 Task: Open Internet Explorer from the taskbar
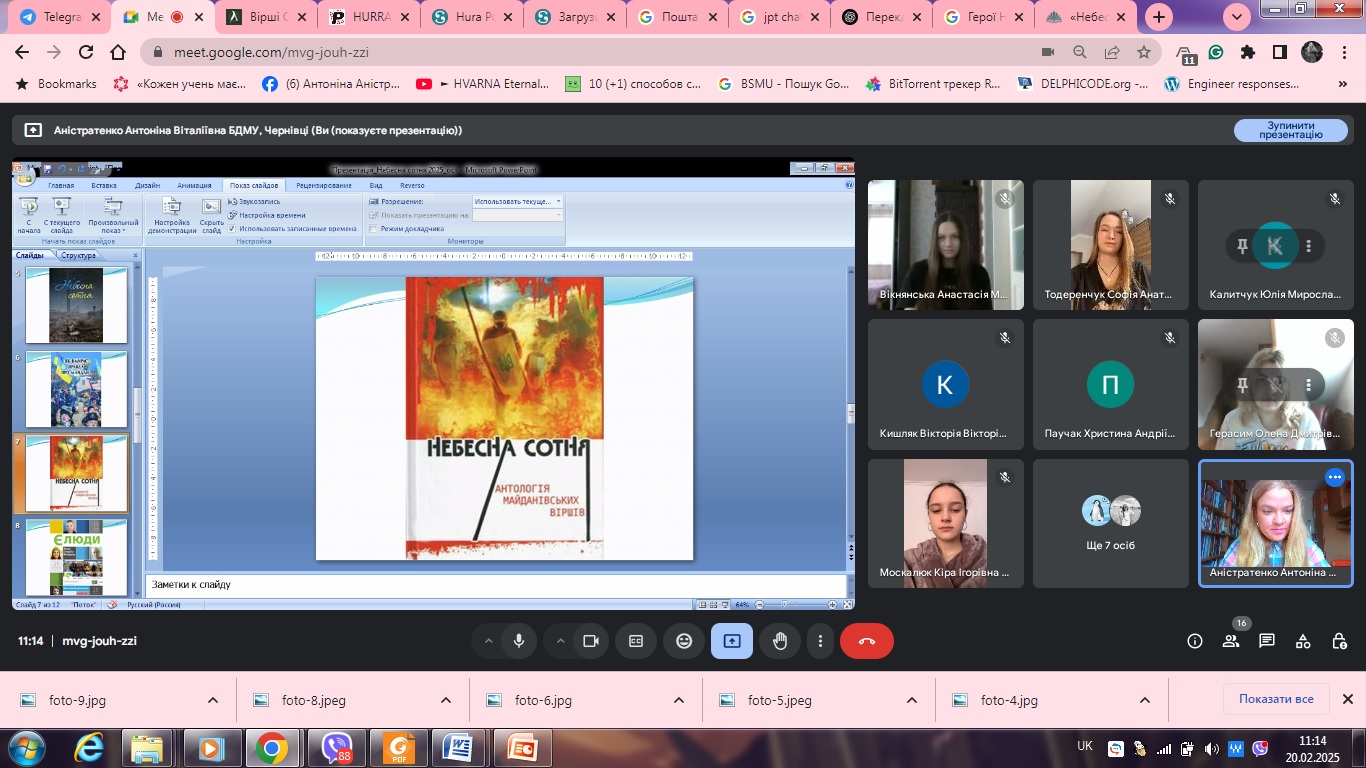coord(88,747)
